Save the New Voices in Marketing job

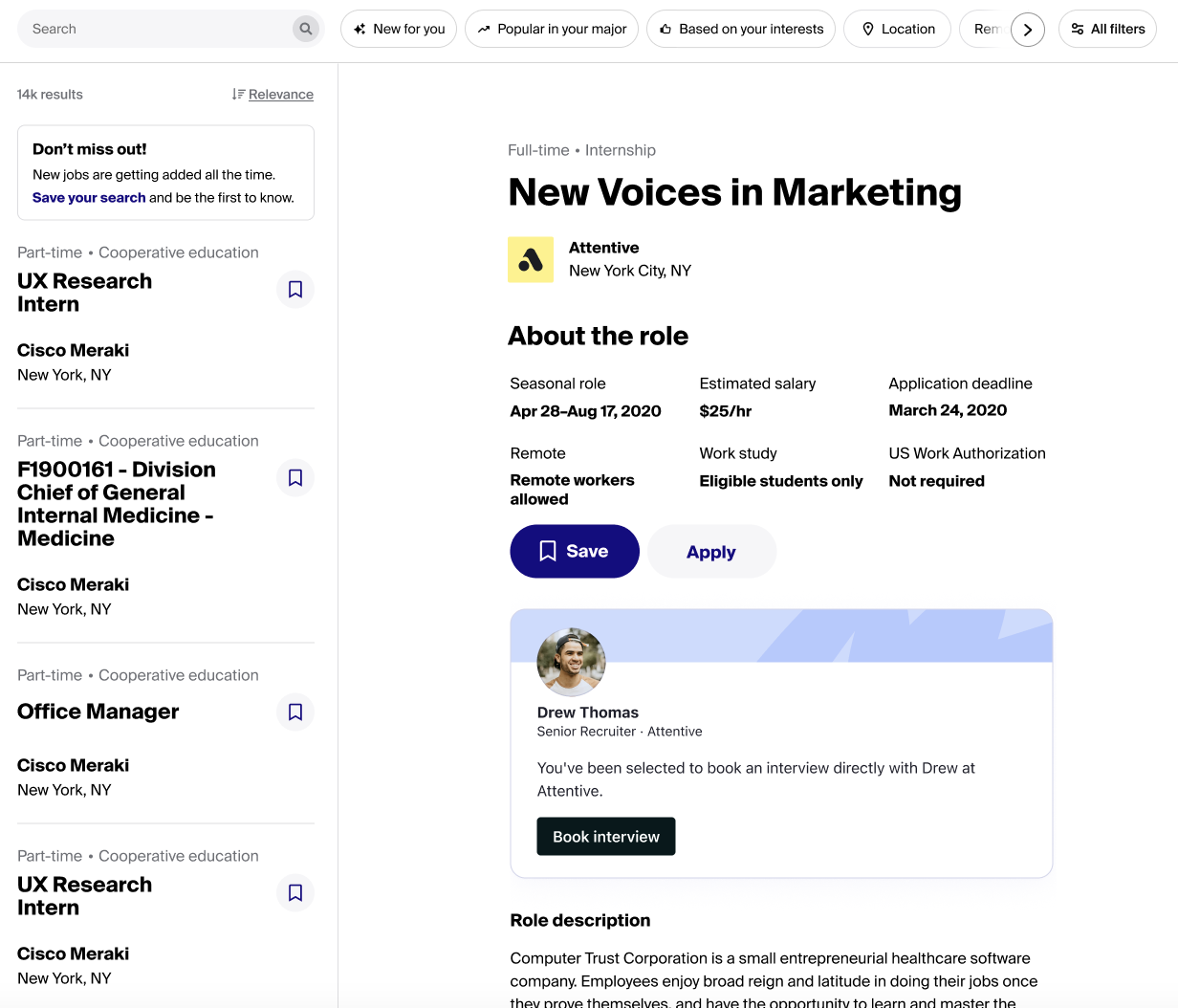(x=574, y=551)
